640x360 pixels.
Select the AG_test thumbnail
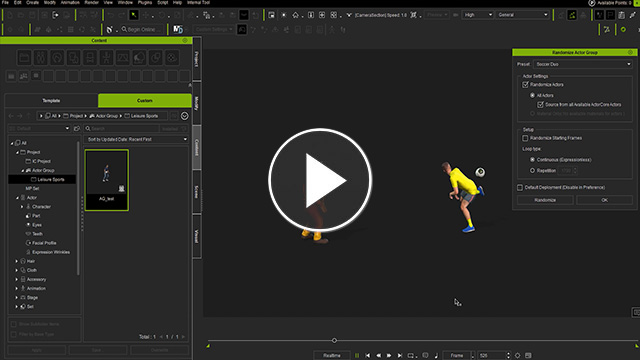pyautogui.click(x=107, y=180)
